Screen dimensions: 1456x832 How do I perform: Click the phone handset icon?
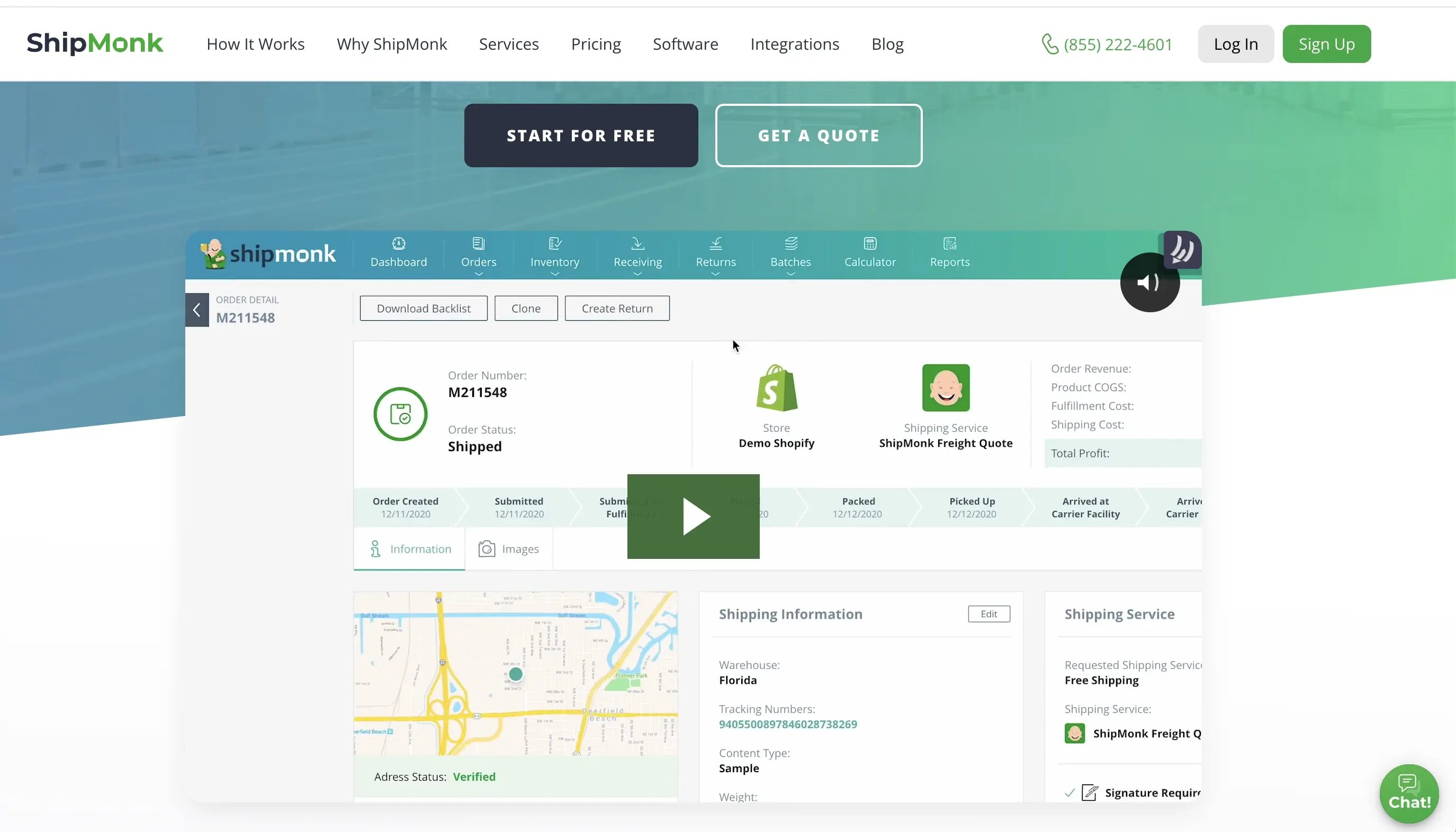pyautogui.click(x=1050, y=44)
